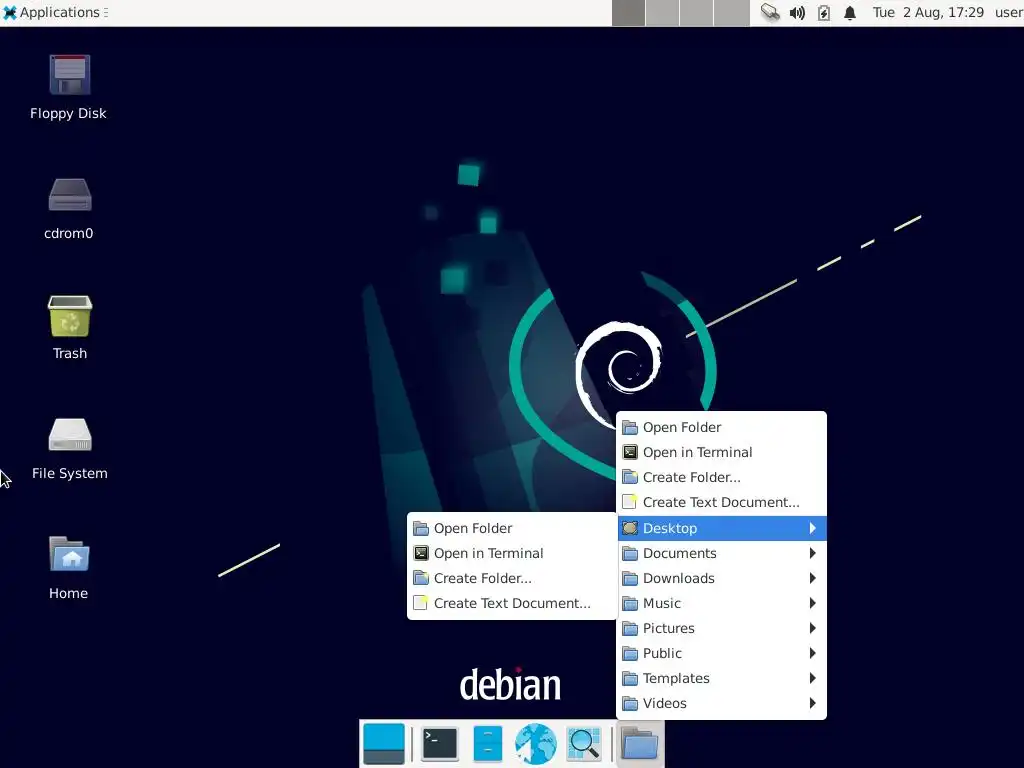Click the directory menu folder icon in the dock
Image resolution: width=1024 pixels, height=768 pixels.
point(639,744)
